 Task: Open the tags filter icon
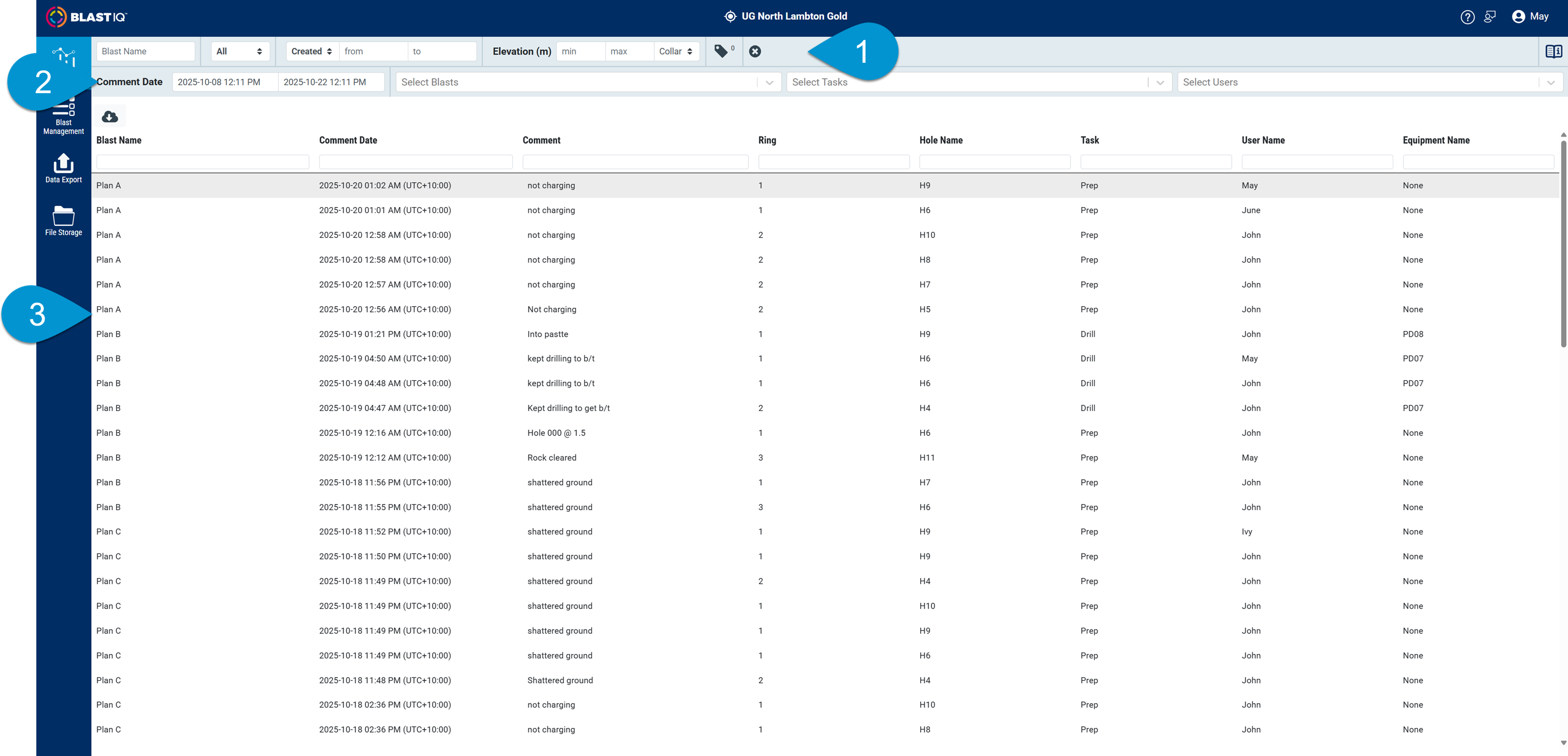pyautogui.click(x=722, y=51)
